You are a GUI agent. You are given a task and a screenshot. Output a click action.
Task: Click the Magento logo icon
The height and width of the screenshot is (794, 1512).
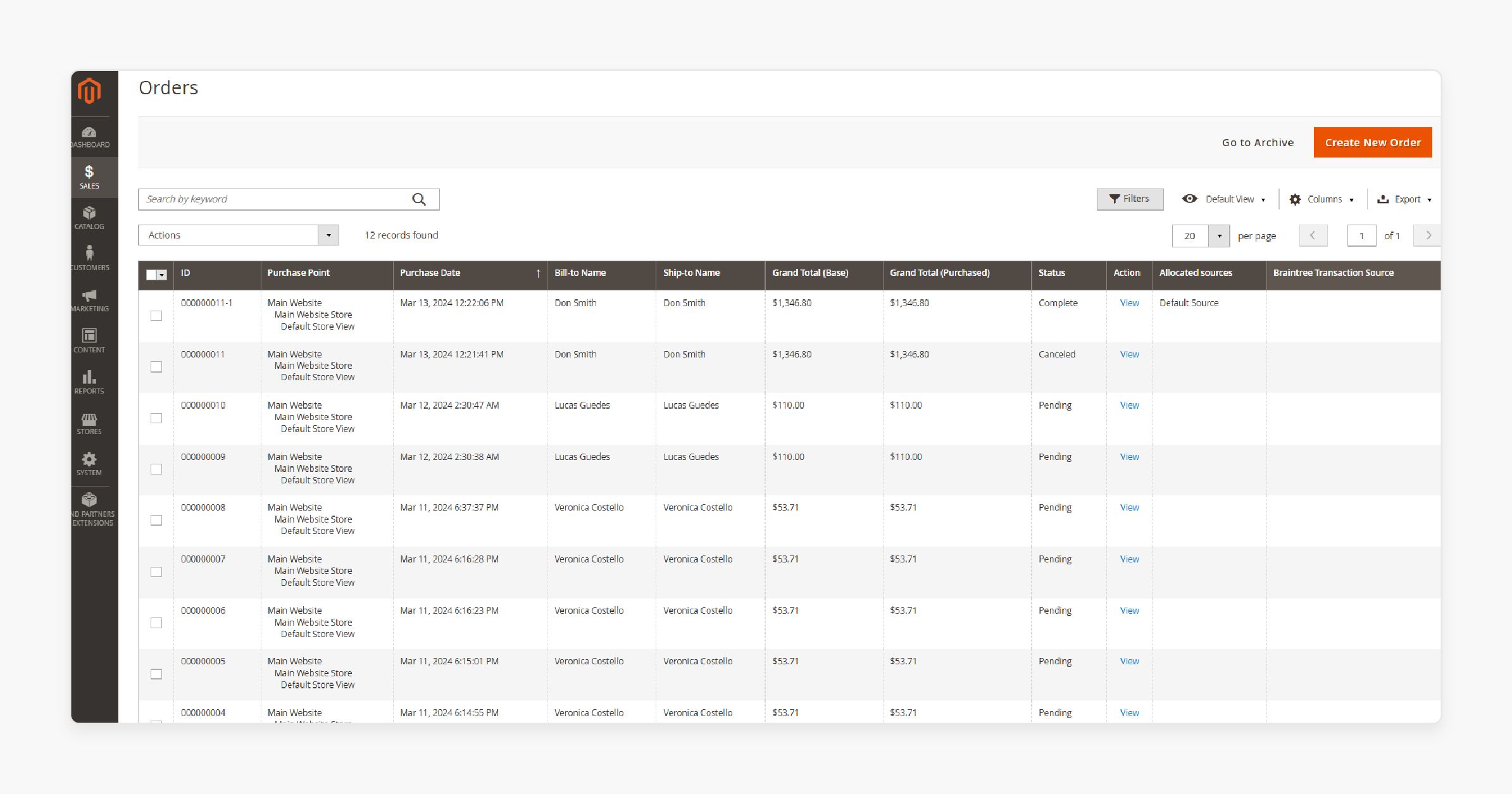click(x=89, y=91)
